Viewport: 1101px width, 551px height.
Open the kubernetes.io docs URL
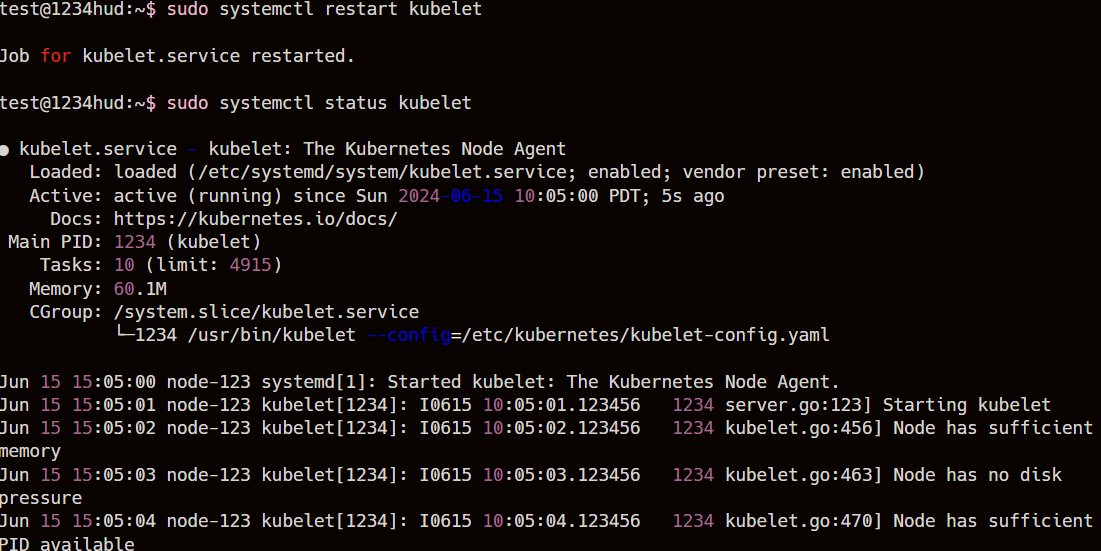pyautogui.click(x=255, y=219)
